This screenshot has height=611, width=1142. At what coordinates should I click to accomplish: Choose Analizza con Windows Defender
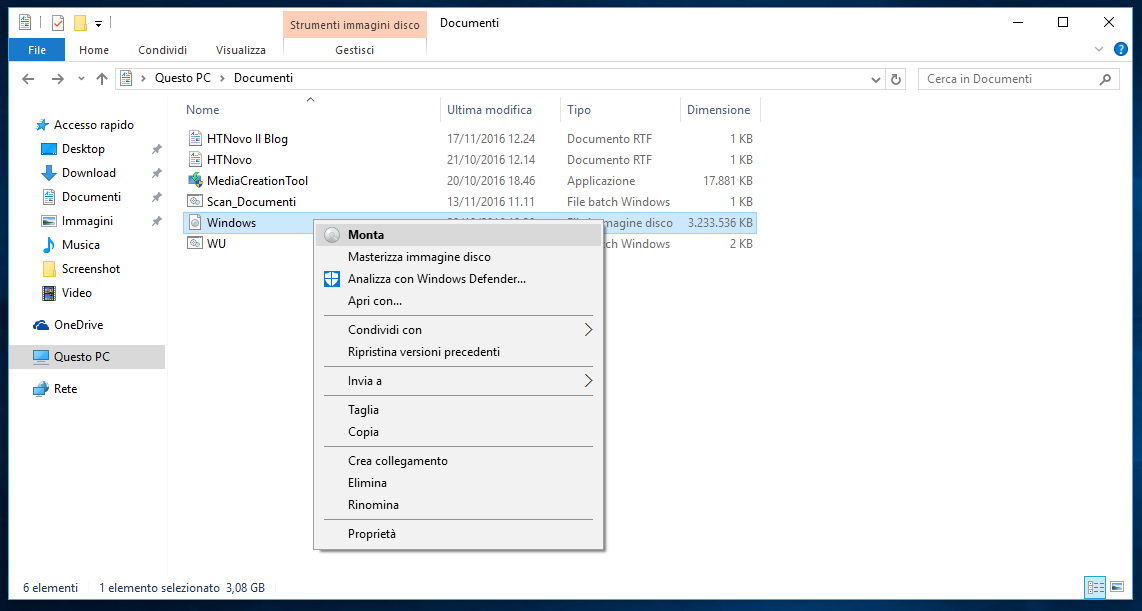[458, 279]
